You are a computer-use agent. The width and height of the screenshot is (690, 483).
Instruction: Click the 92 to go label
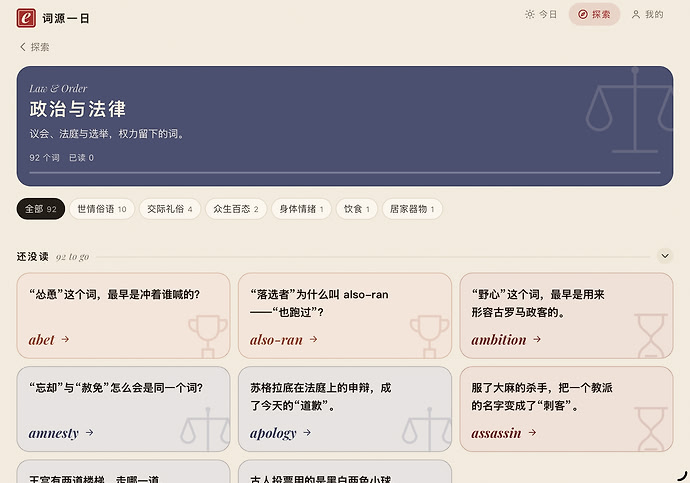(72, 256)
